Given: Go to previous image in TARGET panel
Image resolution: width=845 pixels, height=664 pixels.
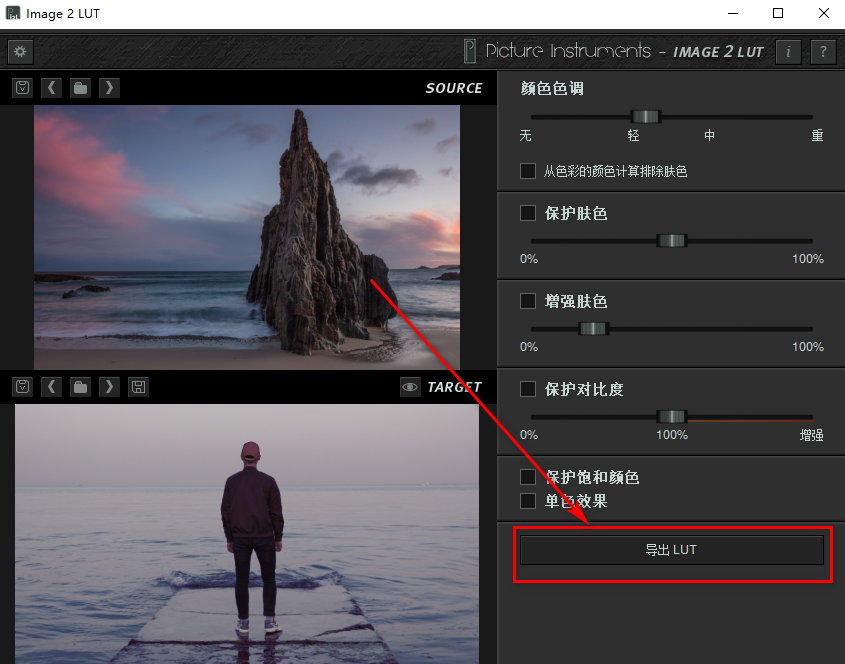Looking at the screenshot, I should pyautogui.click(x=51, y=386).
